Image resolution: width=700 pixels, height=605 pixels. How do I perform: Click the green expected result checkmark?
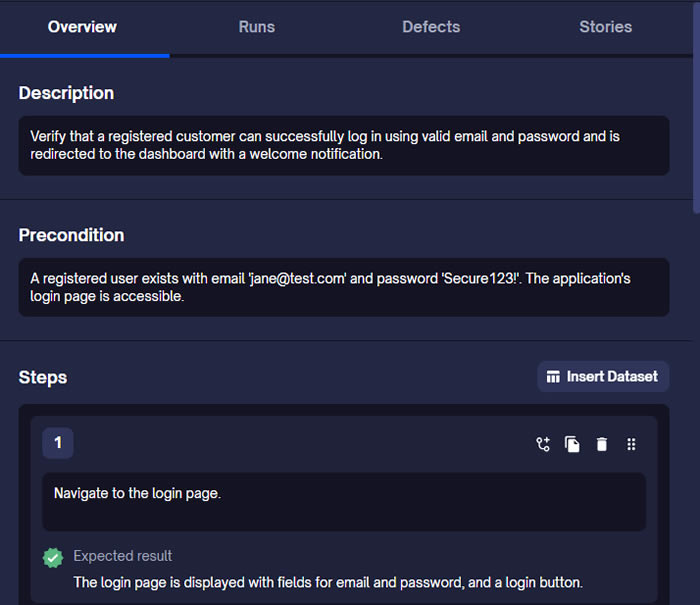coord(53,557)
